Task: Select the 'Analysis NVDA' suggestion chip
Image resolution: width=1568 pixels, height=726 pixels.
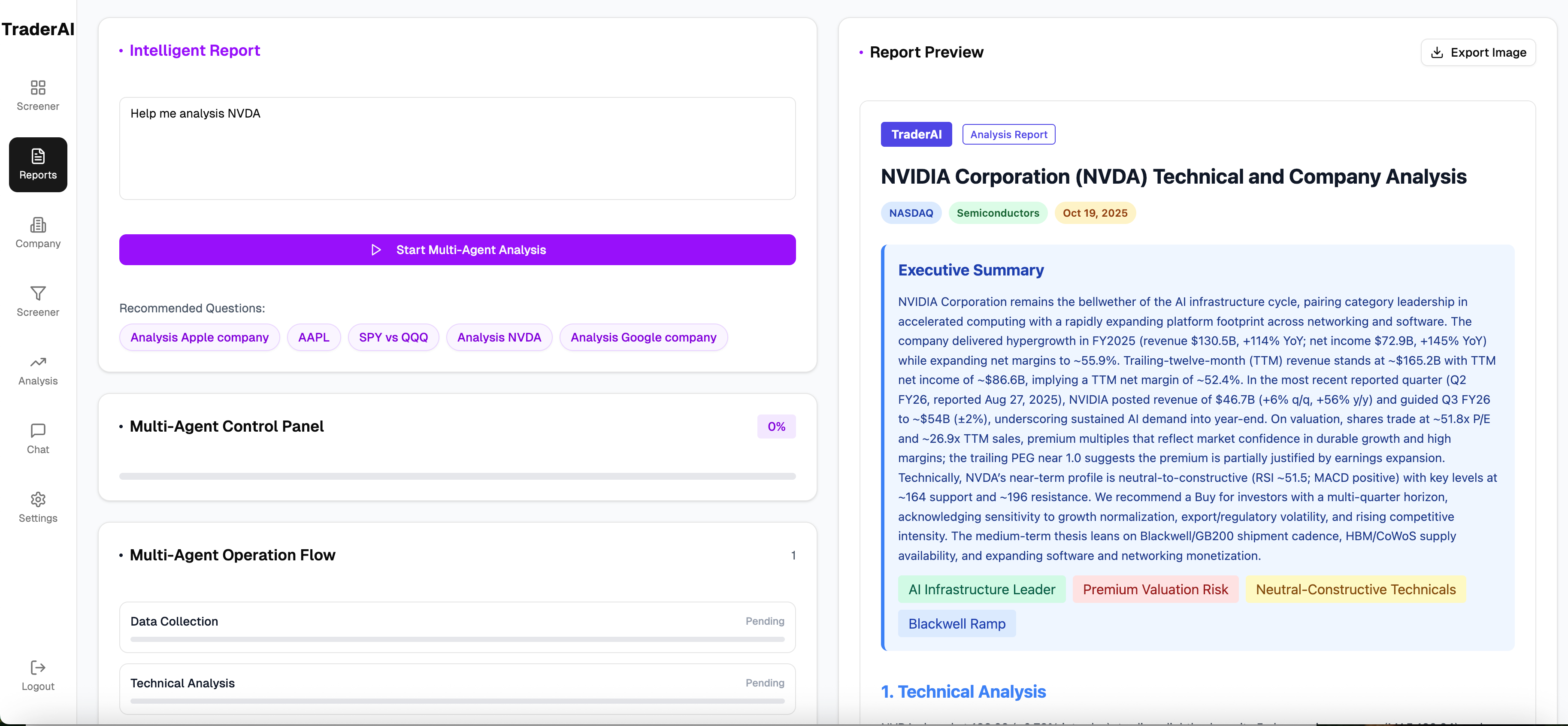Action: (499, 337)
